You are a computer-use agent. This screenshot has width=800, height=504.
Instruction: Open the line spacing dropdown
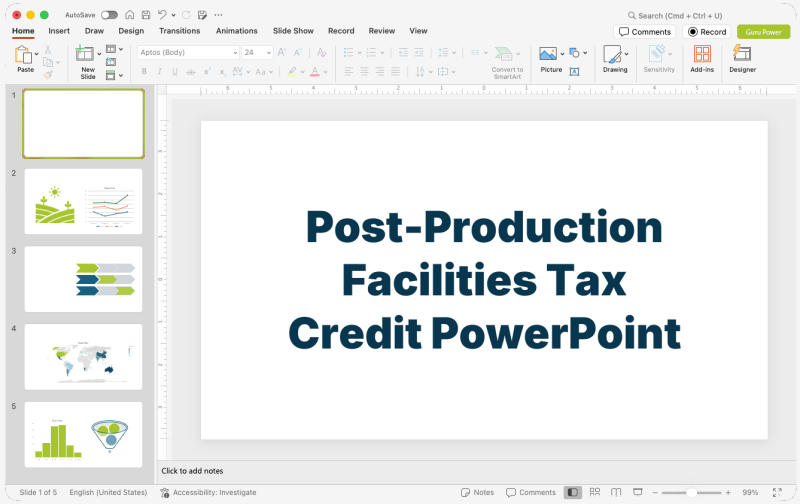[x=454, y=53]
